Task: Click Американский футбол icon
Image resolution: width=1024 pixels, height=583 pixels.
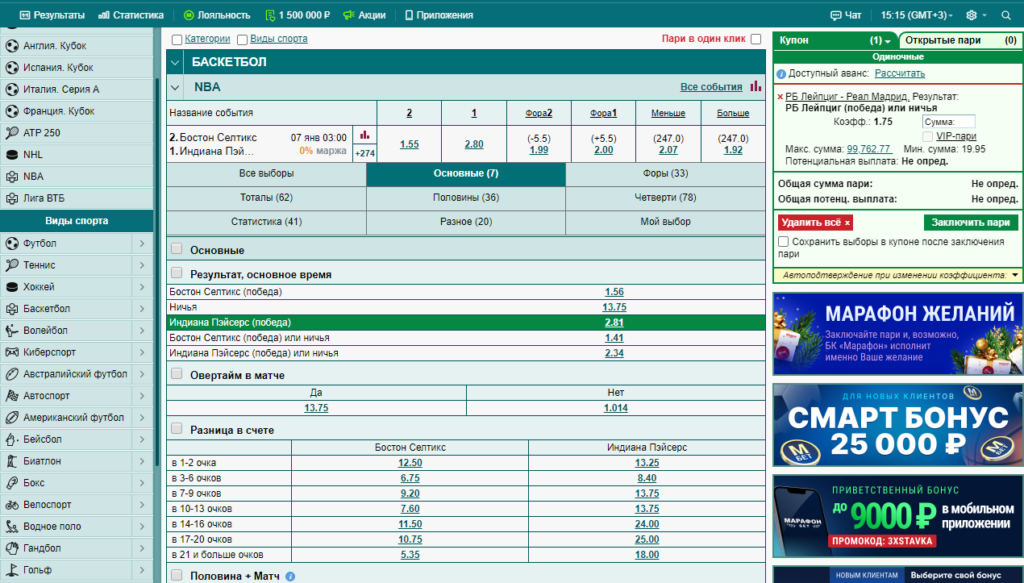Action: click(x=12, y=417)
